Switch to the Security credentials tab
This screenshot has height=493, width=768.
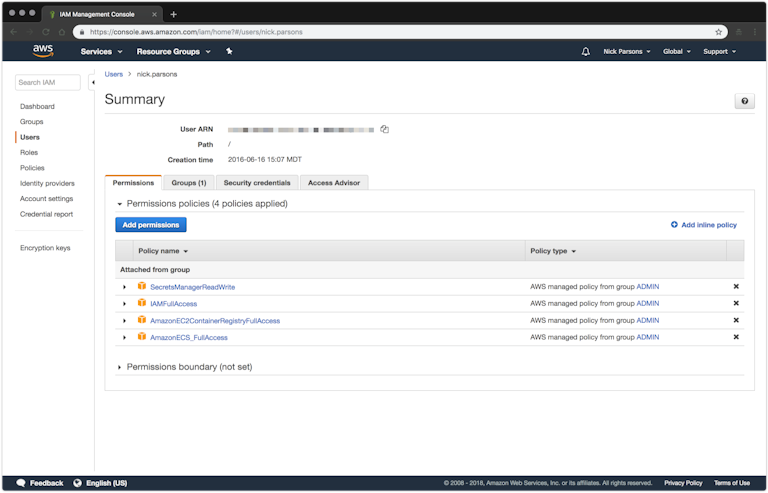click(257, 183)
